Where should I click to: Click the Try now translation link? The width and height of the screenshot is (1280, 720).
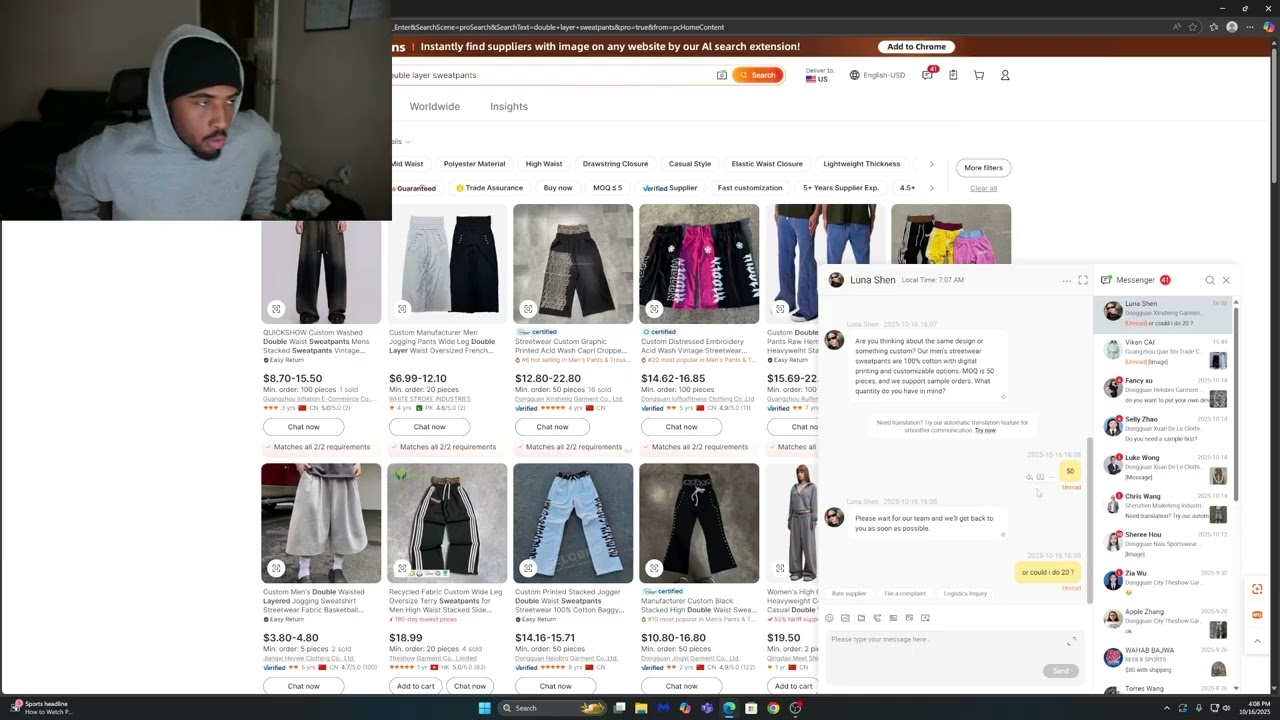pos(985,430)
